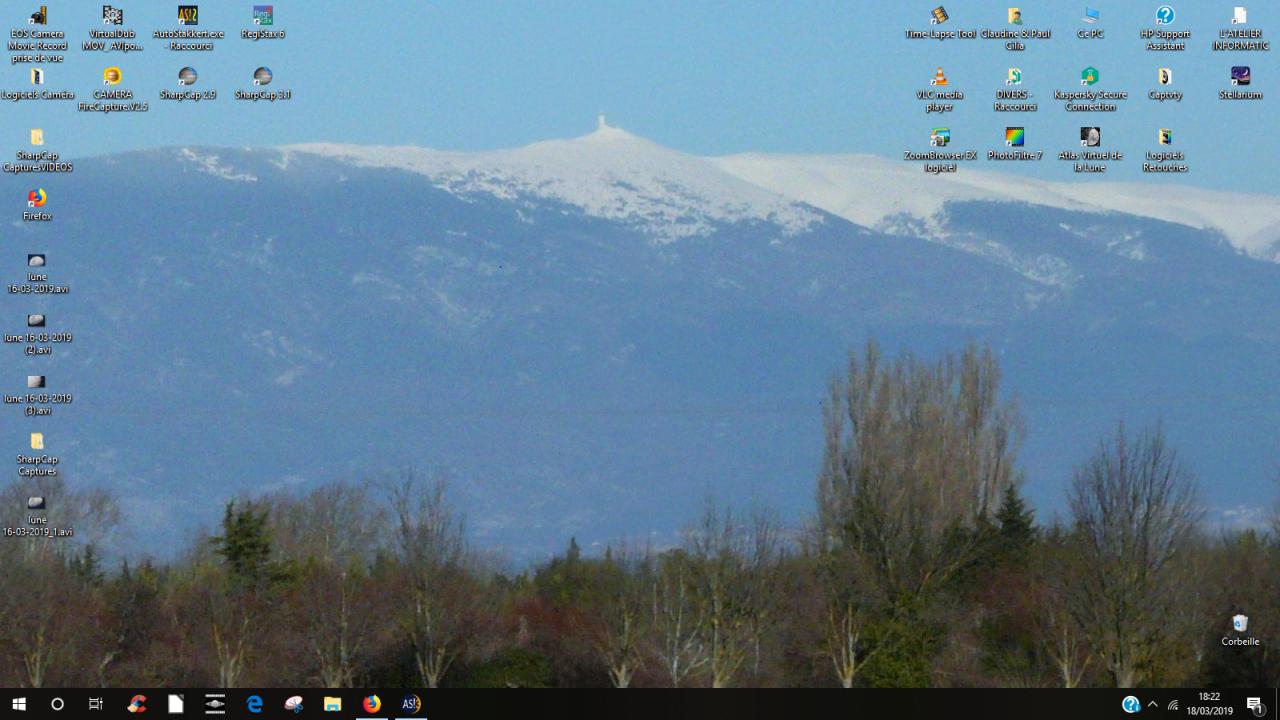Click HP Support Assistant tray icon
1280x720 pixels.
1131,704
